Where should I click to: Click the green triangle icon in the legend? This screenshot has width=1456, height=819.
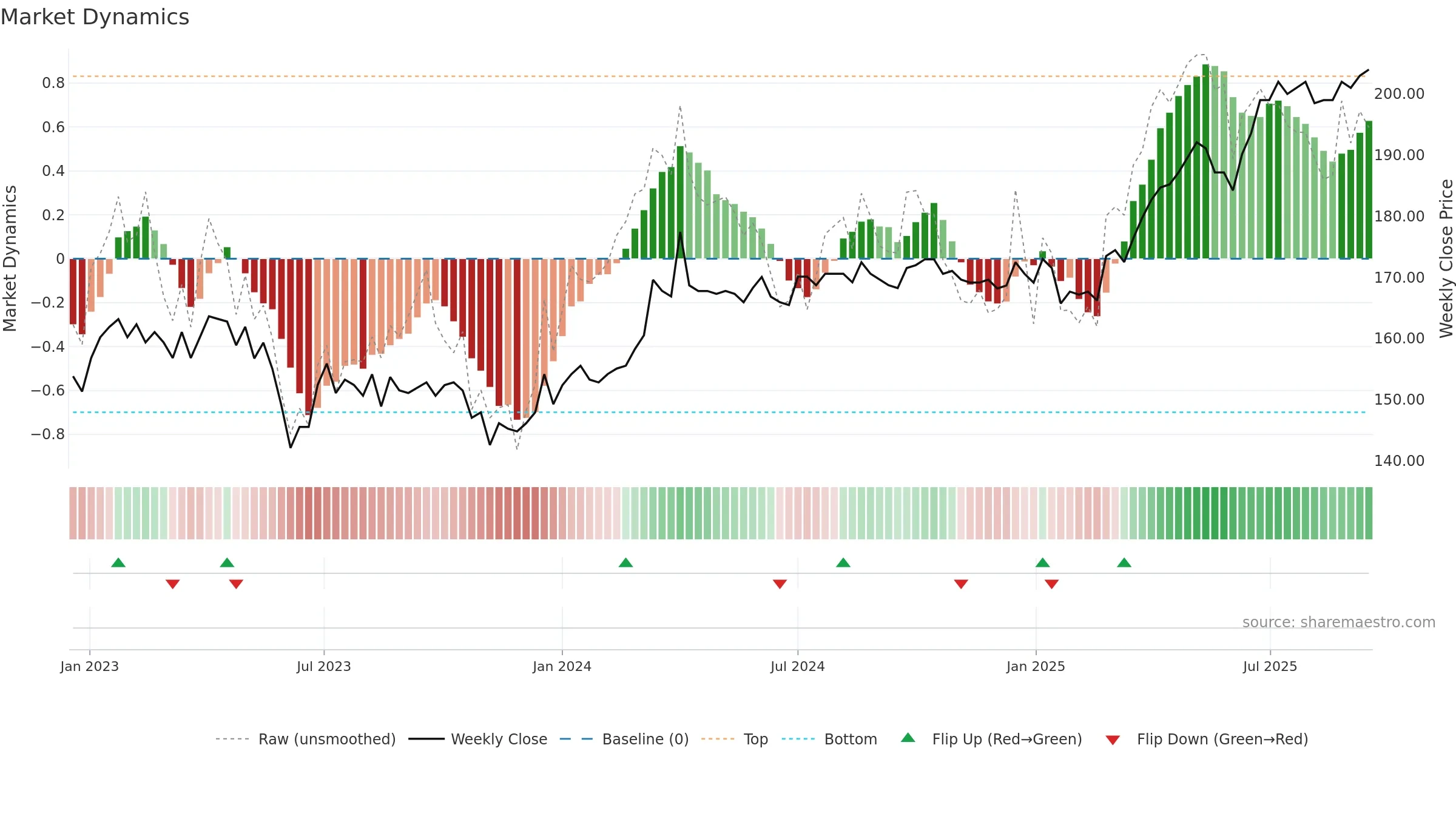pyautogui.click(x=908, y=738)
